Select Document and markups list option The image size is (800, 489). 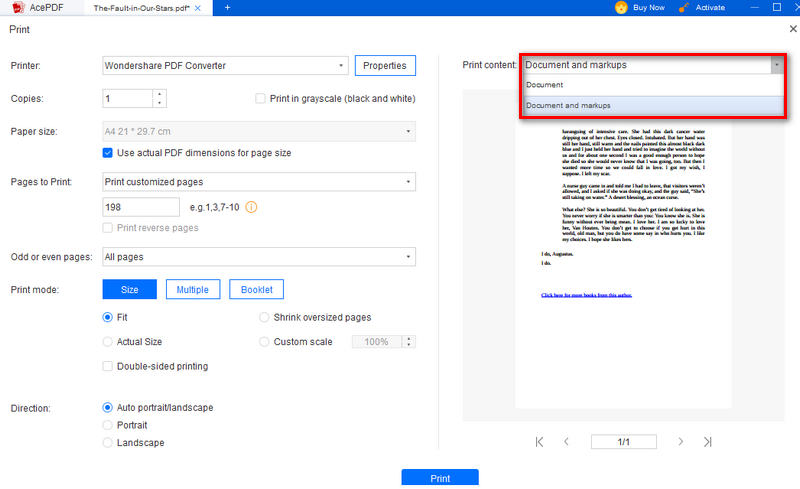[654, 105]
